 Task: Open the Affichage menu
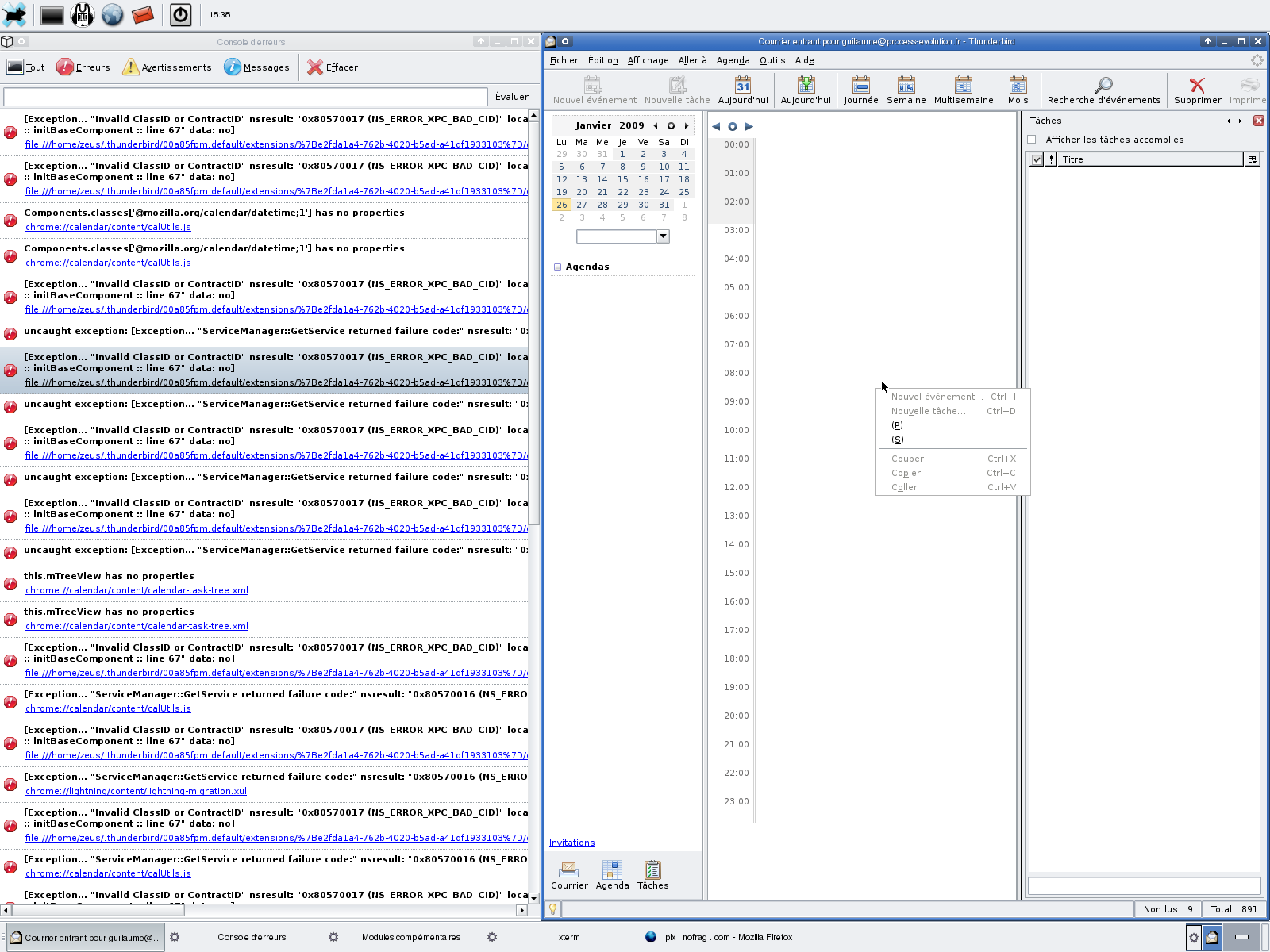(x=648, y=60)
